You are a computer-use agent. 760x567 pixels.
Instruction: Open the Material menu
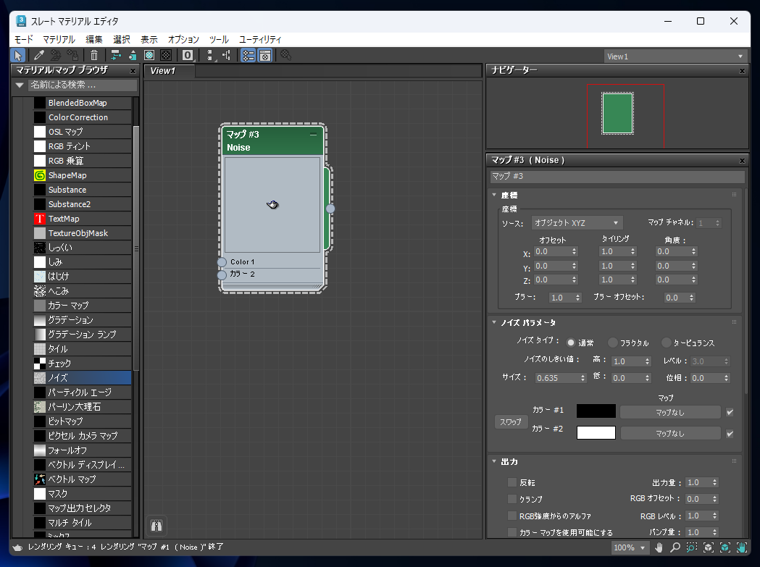tap(59, 40)
